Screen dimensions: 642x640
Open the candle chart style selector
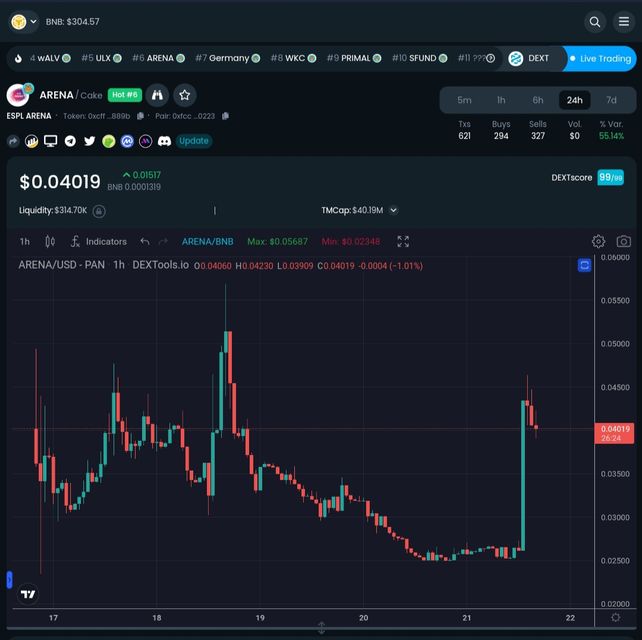(50, 242)
